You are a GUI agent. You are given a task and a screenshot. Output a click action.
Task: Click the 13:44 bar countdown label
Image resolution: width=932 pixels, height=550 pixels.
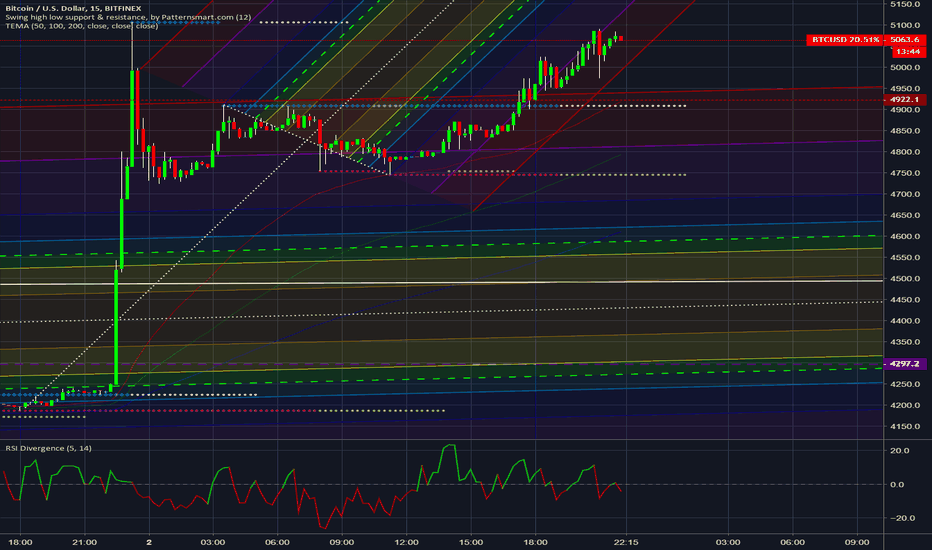[x=908, y=52]
